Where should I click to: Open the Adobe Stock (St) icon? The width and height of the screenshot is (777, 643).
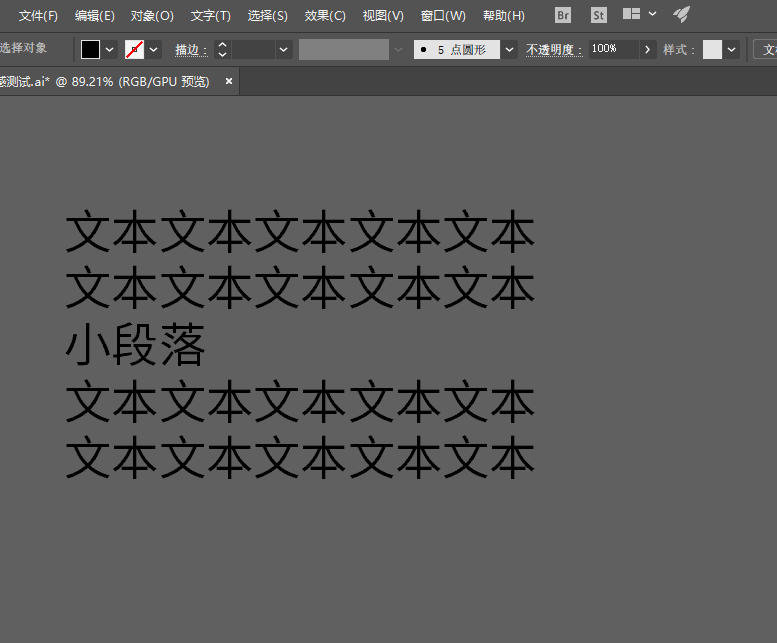pos(599,15)
